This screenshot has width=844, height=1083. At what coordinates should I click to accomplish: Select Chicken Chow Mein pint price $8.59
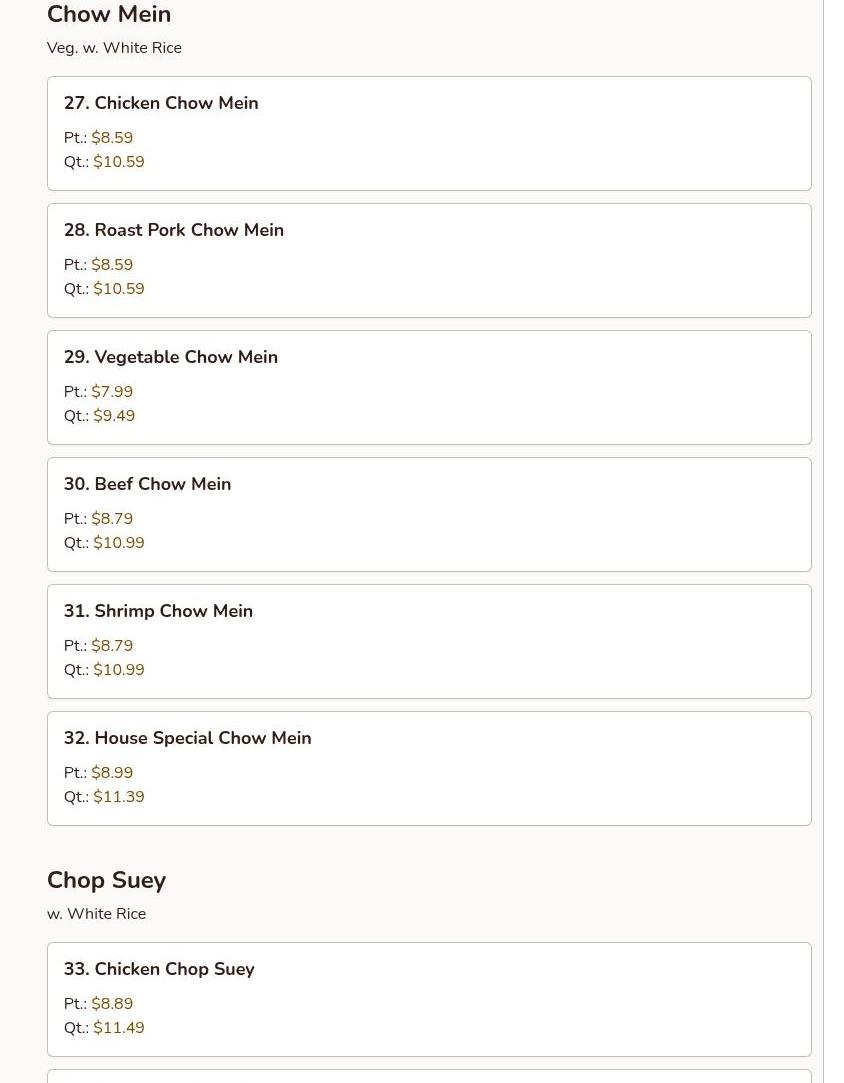coord(111,138)
